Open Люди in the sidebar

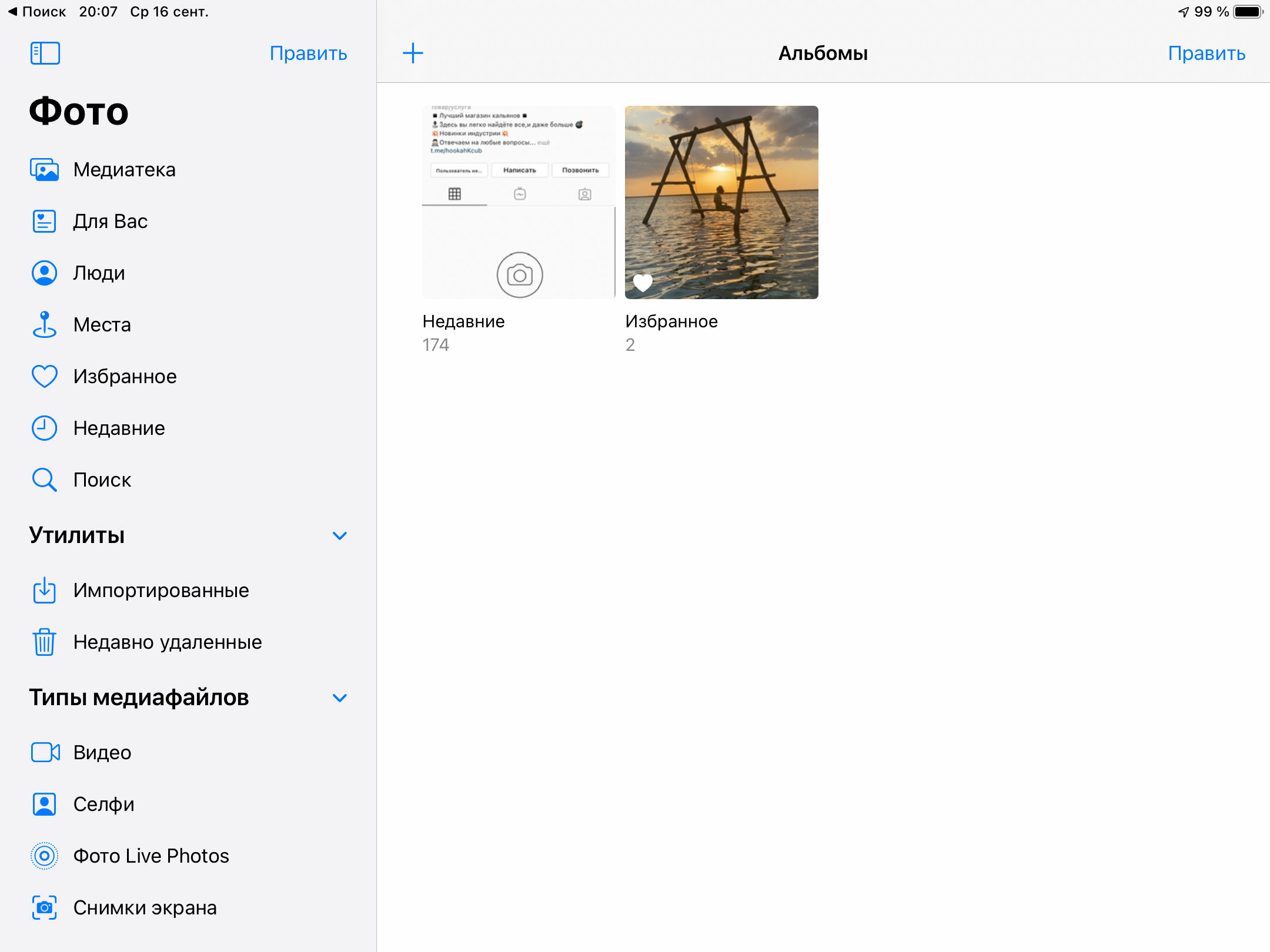188,273
